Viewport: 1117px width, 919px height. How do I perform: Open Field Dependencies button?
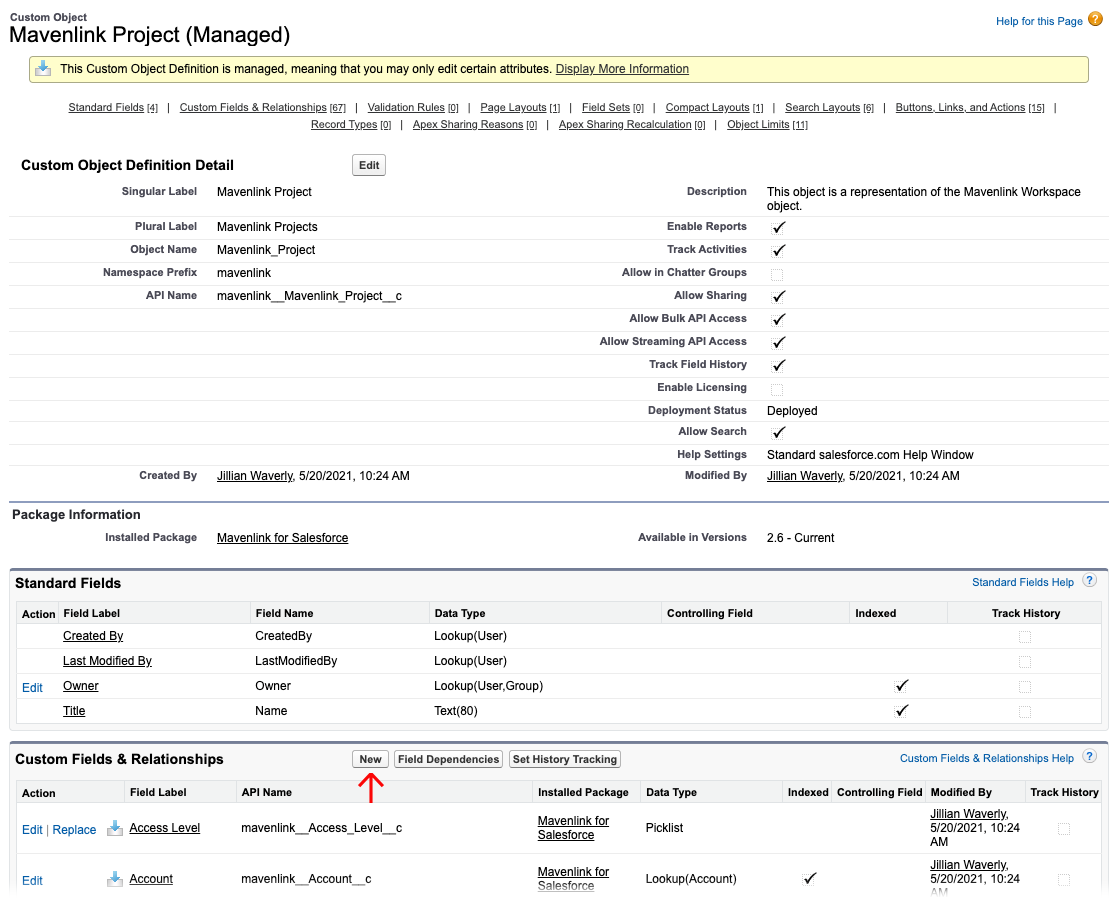tap(448, 759)
